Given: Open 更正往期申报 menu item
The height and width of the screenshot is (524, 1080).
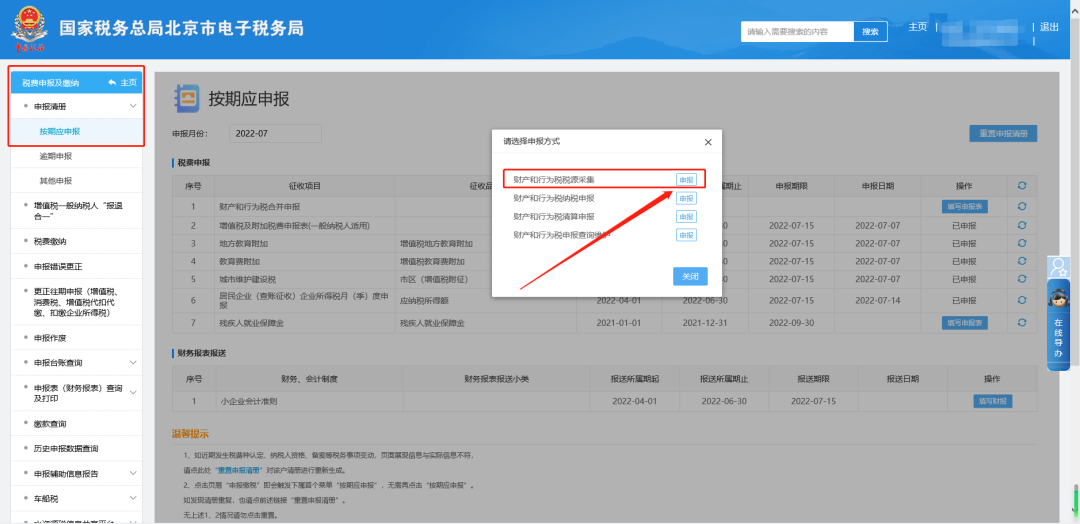Looking at the screenshot, I should pos(78,302).
